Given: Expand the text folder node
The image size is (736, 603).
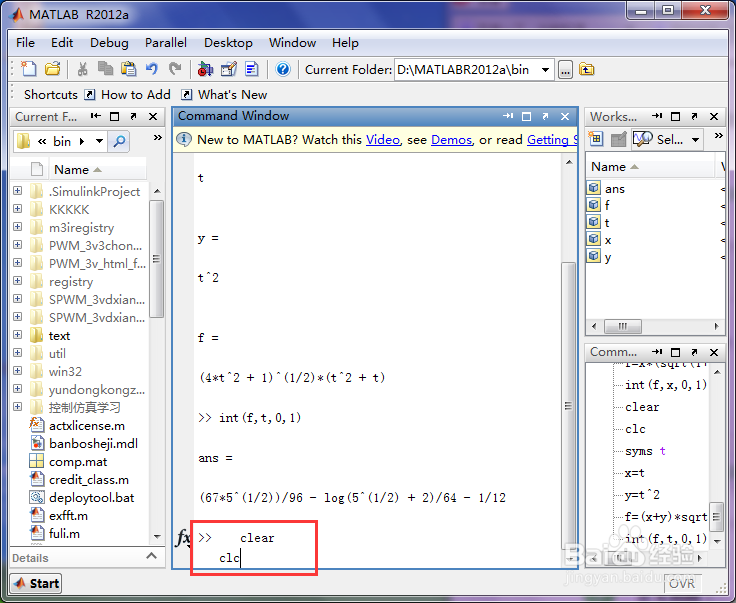Looking at the screenshot, I should click(x=18, y=335).
